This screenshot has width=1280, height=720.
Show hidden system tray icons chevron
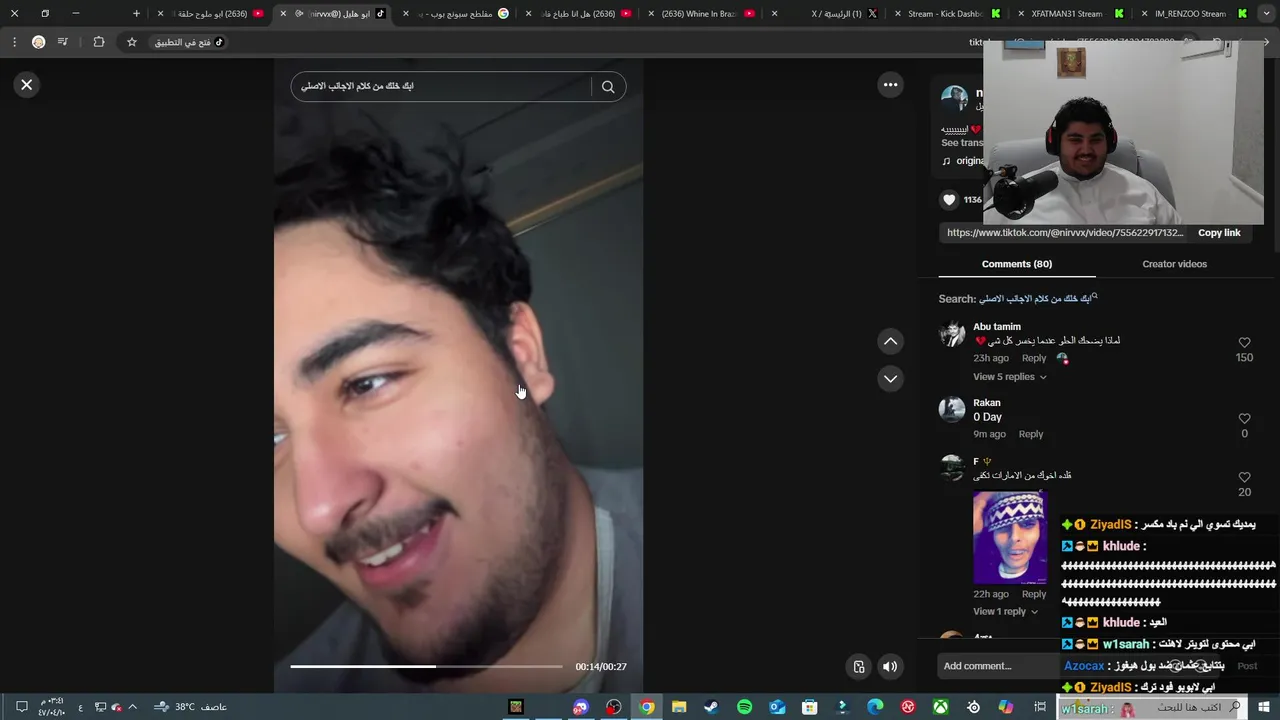(x=132, y=707)
